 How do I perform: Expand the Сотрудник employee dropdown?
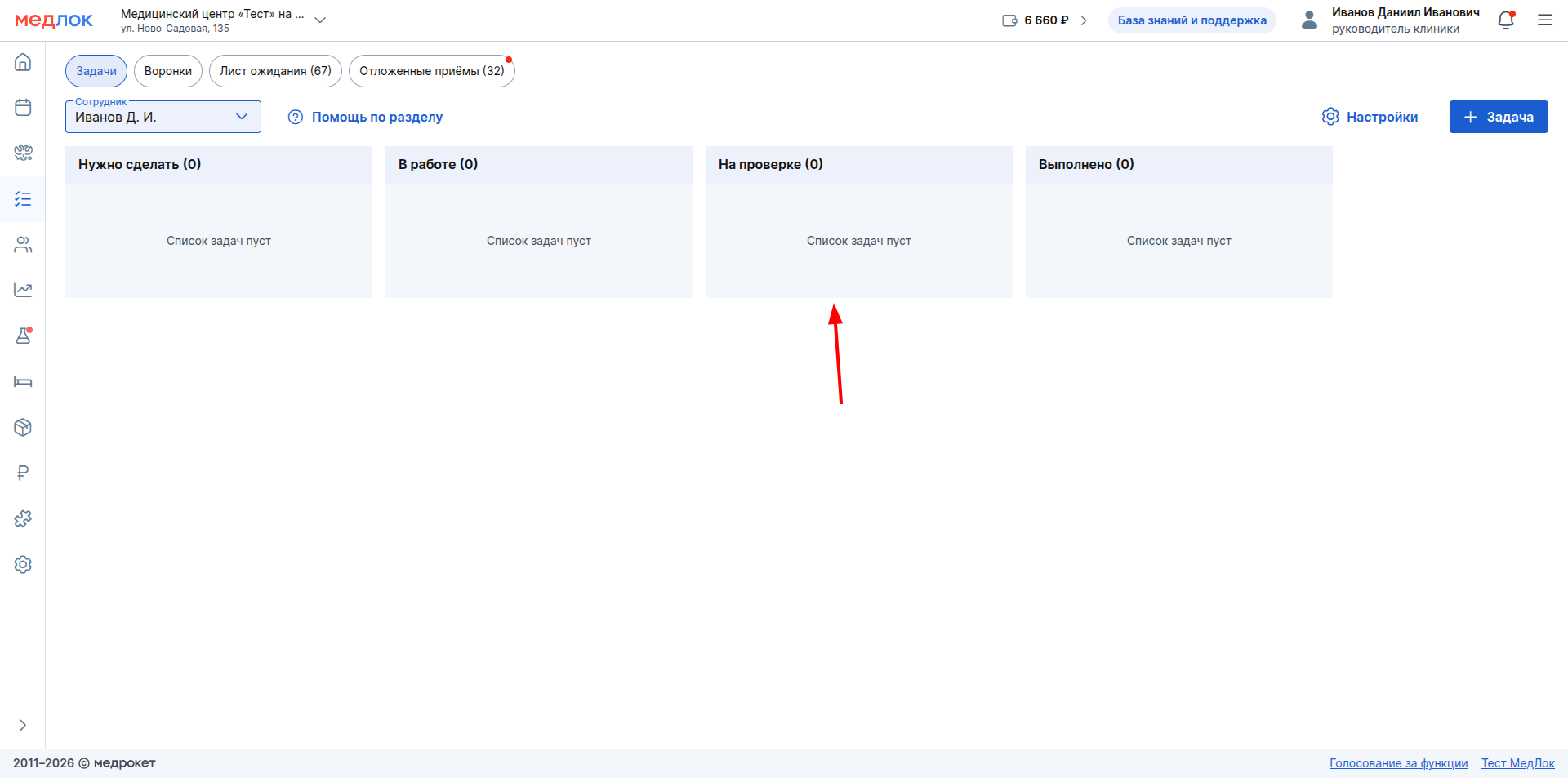[163, 117]
